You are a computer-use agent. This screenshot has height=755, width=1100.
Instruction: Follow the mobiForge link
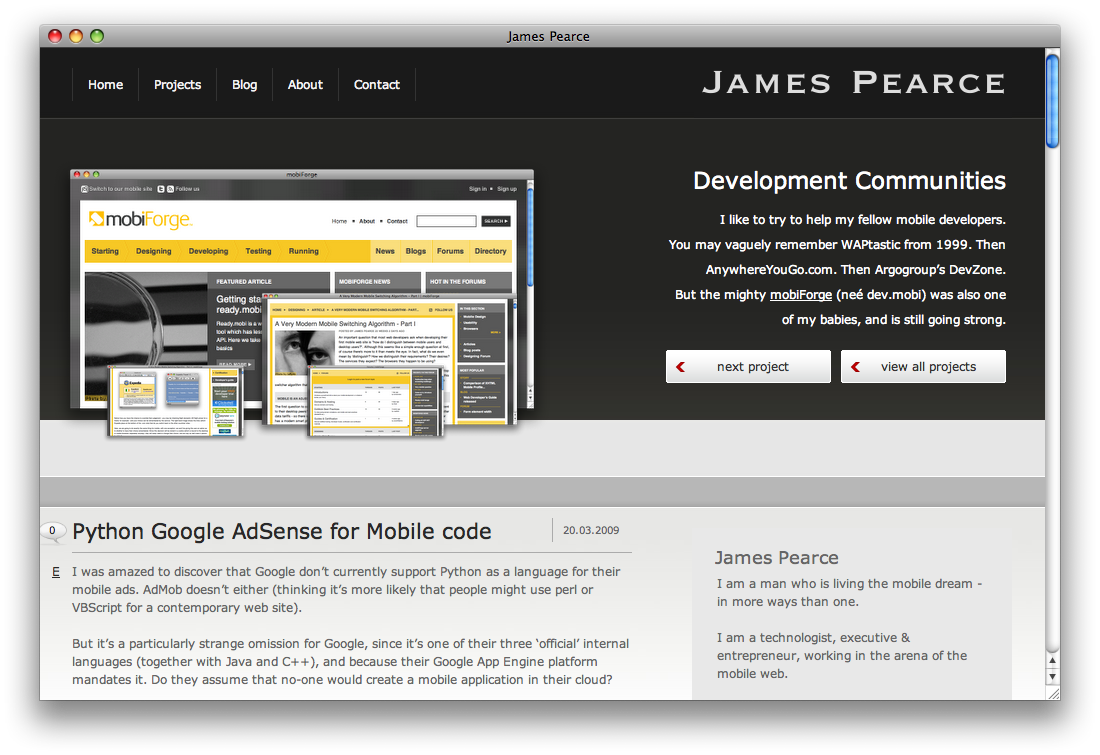tap(800, 295)
